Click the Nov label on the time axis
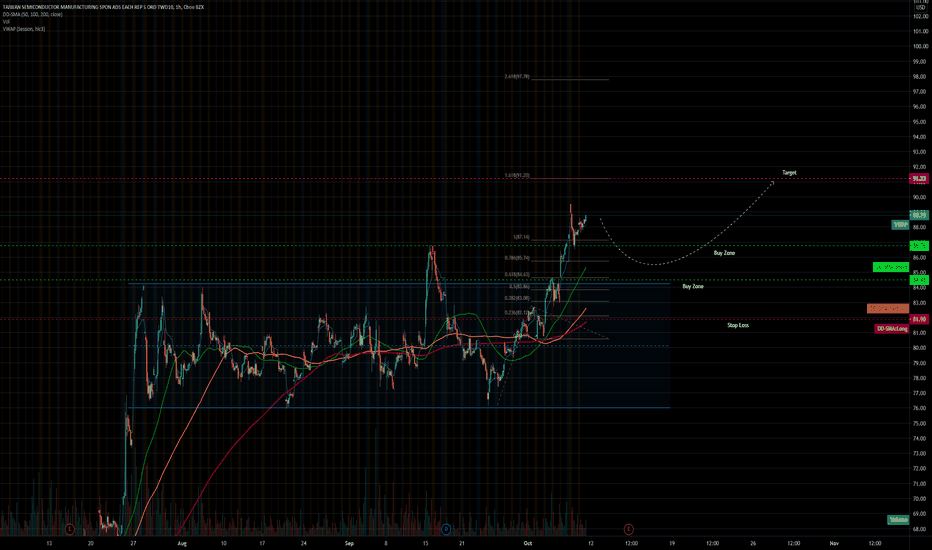 [834, 543]
